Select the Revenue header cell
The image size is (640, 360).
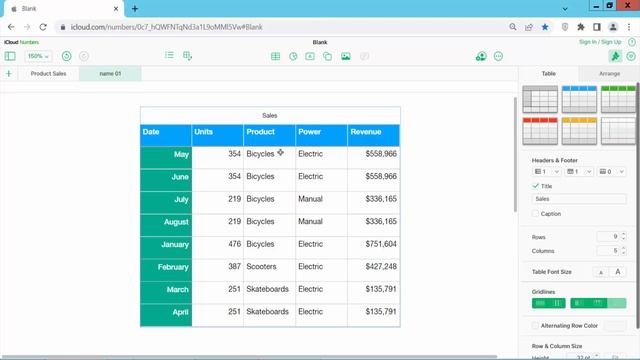[x=373, y=135]
